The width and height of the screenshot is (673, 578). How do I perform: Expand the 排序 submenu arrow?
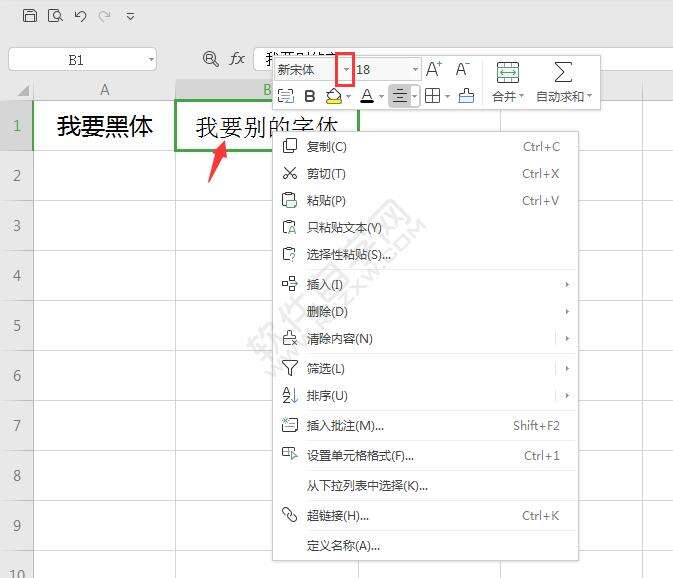point(567,395)
